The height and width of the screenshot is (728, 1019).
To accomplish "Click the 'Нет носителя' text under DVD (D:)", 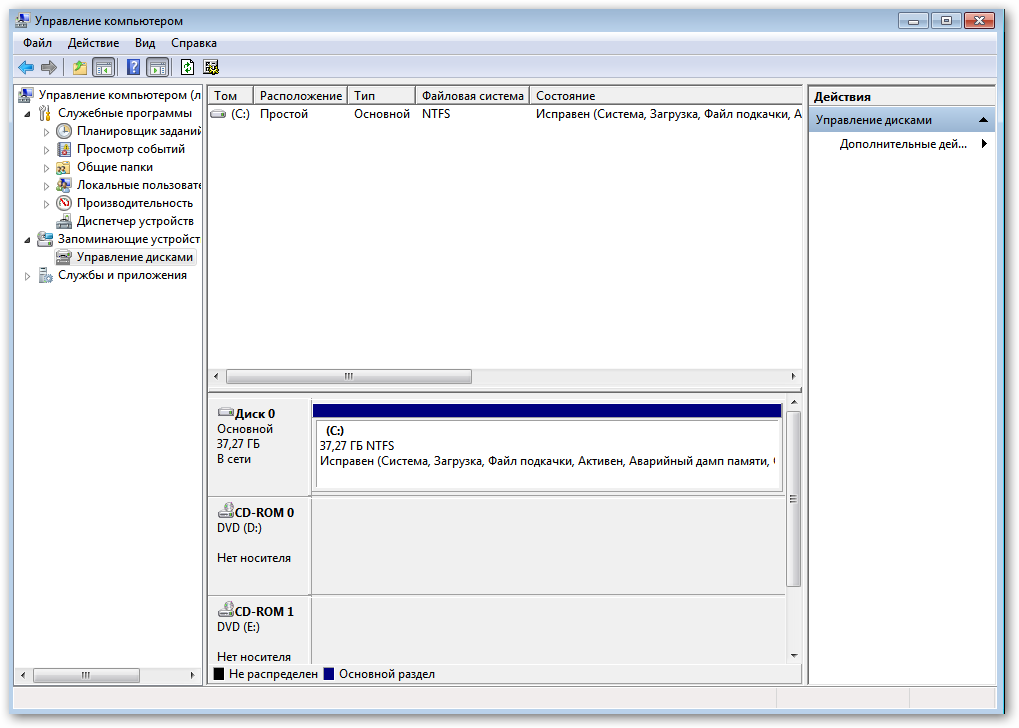I will 254,558.
